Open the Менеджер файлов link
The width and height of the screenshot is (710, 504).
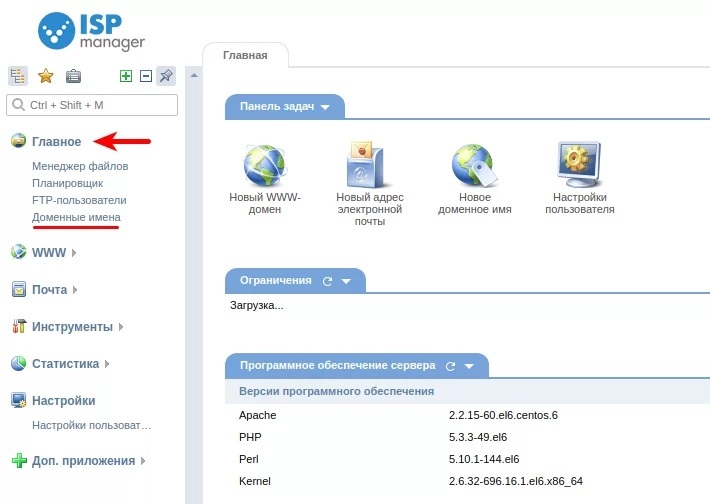[80, 166]
